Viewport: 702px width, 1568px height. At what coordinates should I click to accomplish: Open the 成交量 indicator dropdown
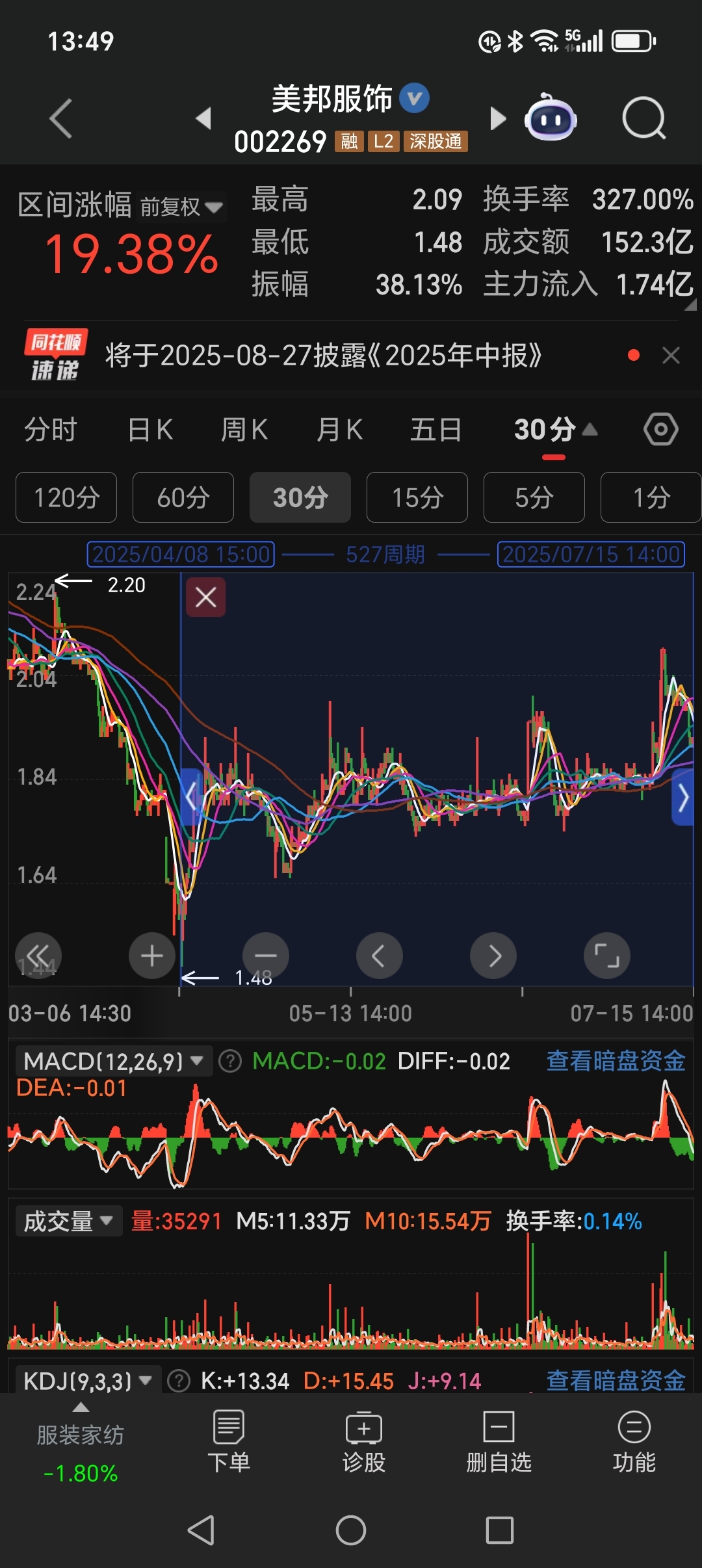click(68, 1221)
